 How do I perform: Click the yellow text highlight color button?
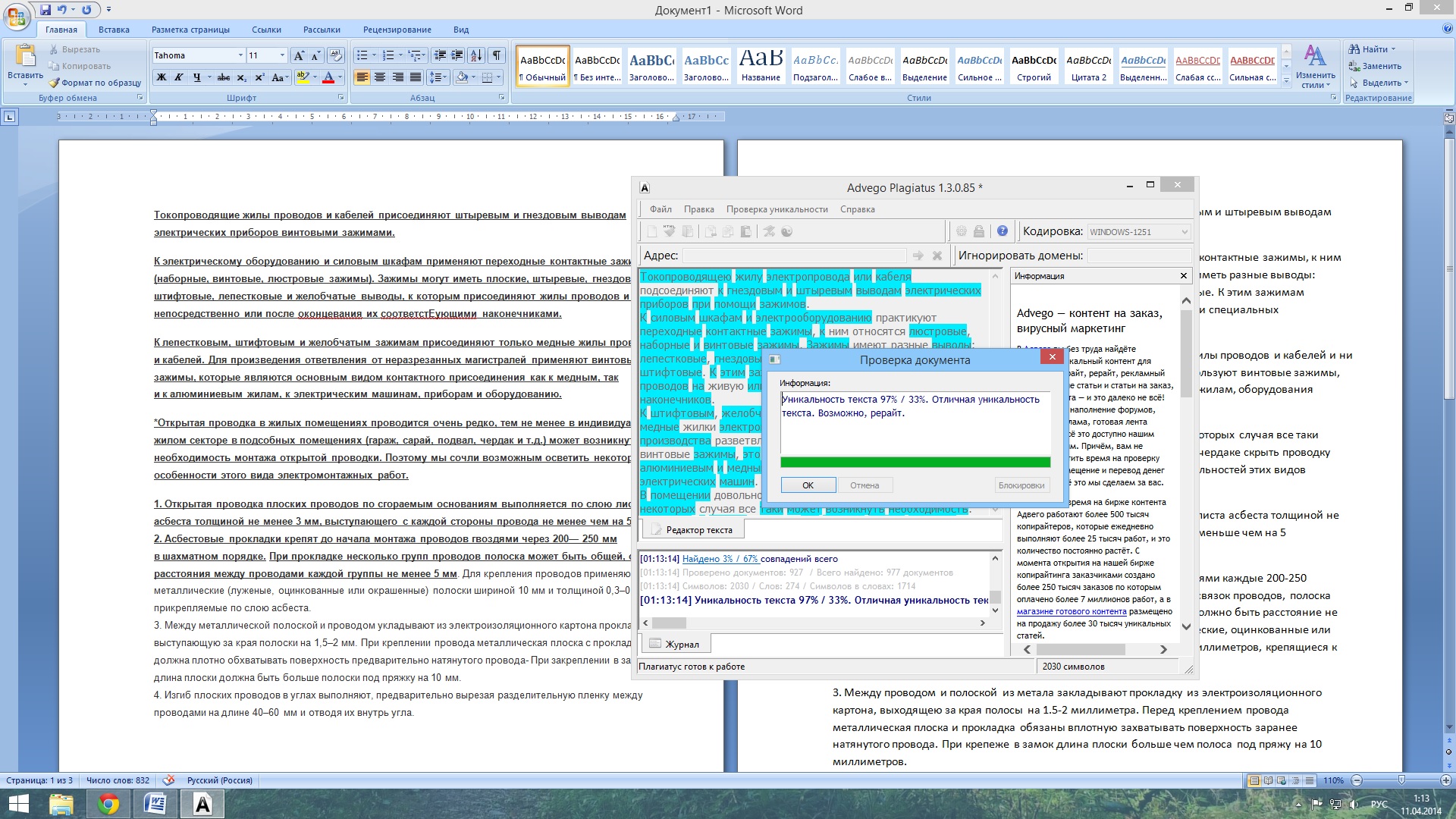(x=302, y=77)
